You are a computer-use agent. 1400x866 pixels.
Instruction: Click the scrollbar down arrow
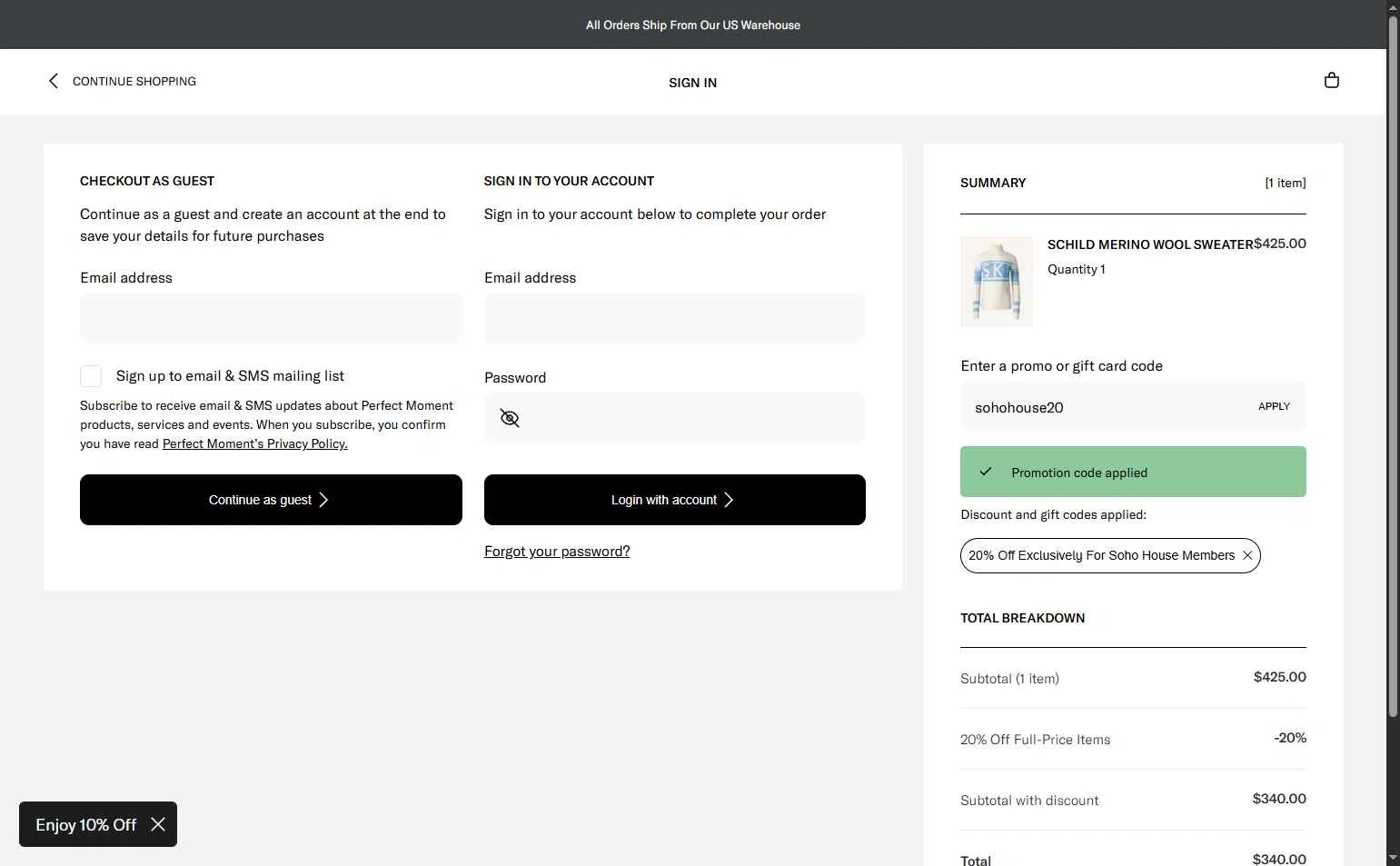coord(1393,858)
